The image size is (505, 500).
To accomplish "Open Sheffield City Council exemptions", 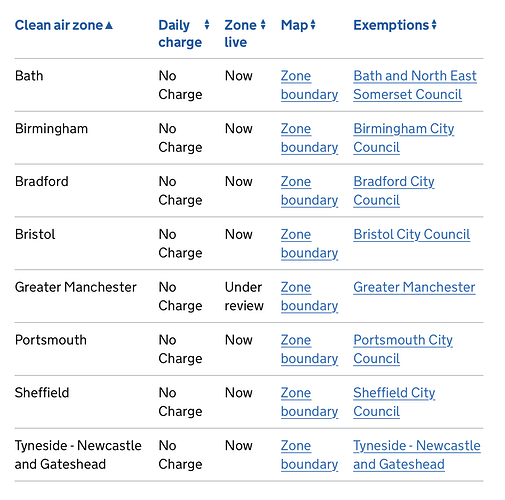I will pyautogui.click(x=394, y=402).
